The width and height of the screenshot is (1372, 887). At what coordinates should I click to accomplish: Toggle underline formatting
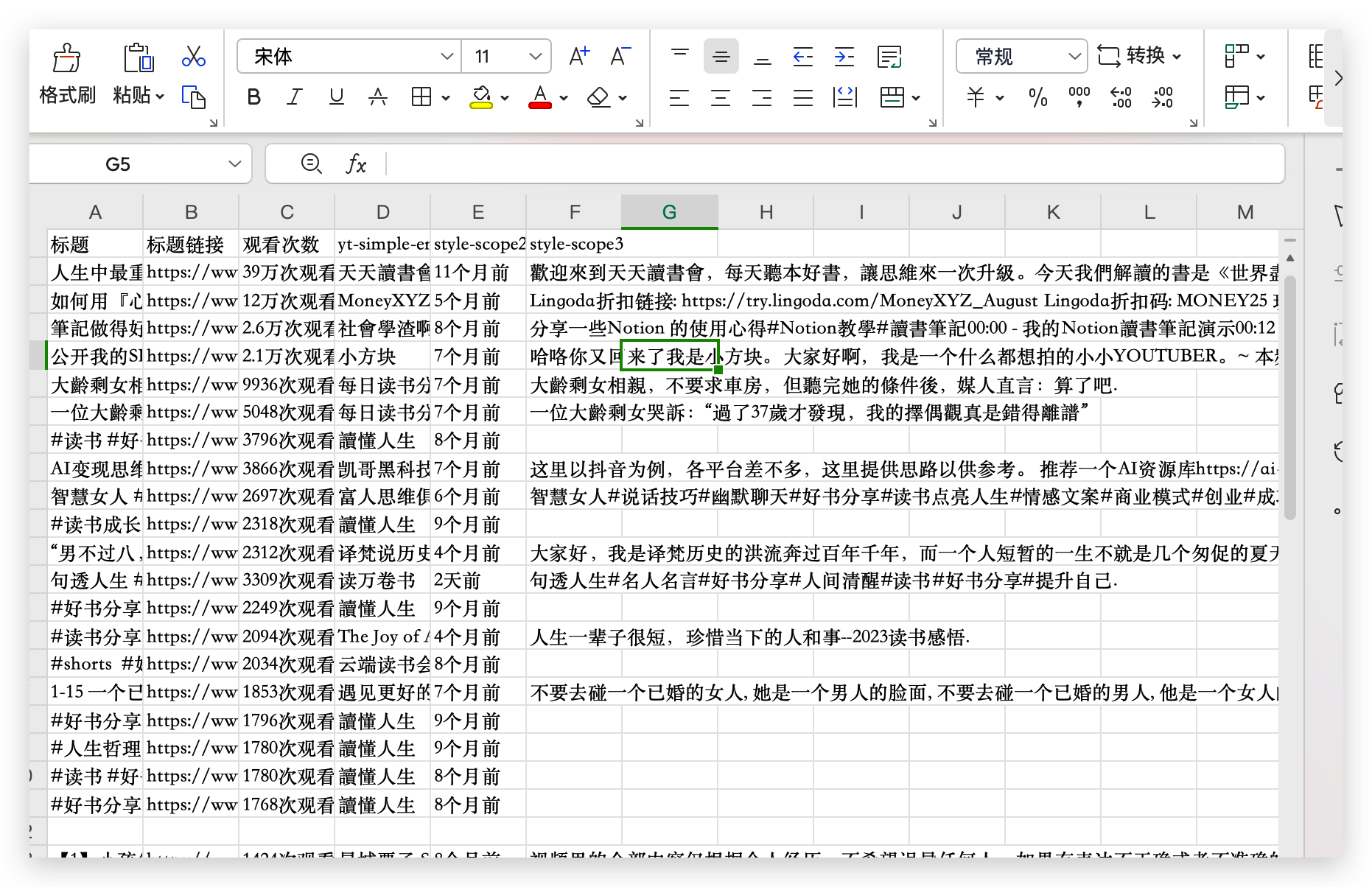[x=337, y=97]
